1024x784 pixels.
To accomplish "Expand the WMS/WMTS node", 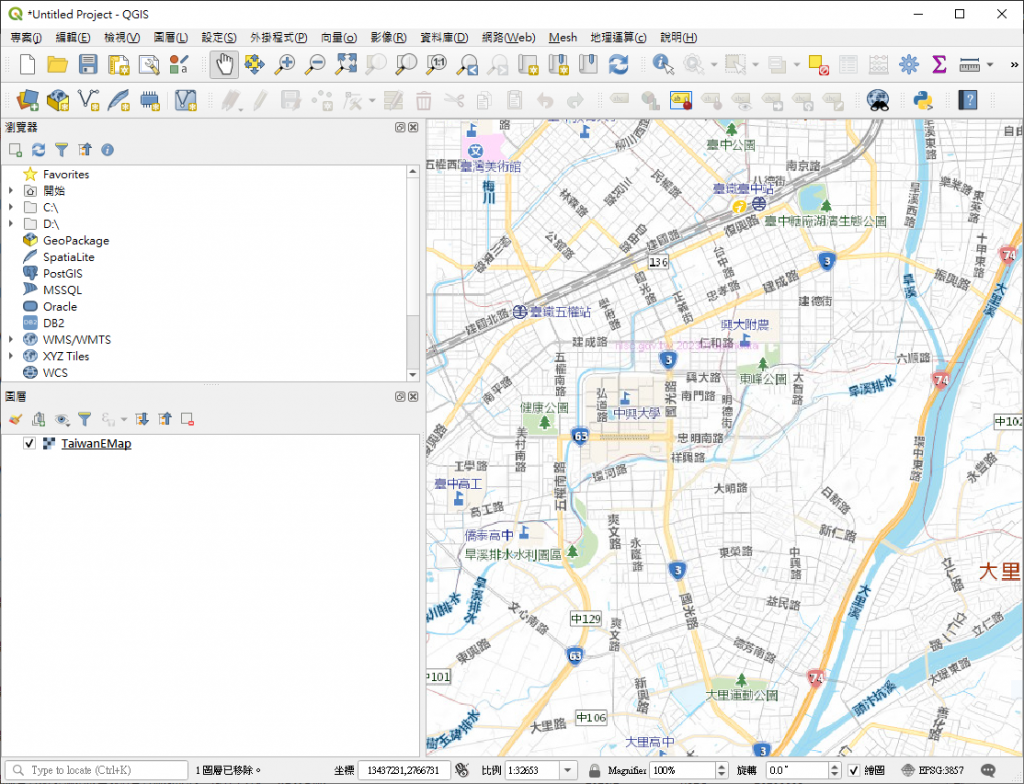I will click(x=10, y=339).
